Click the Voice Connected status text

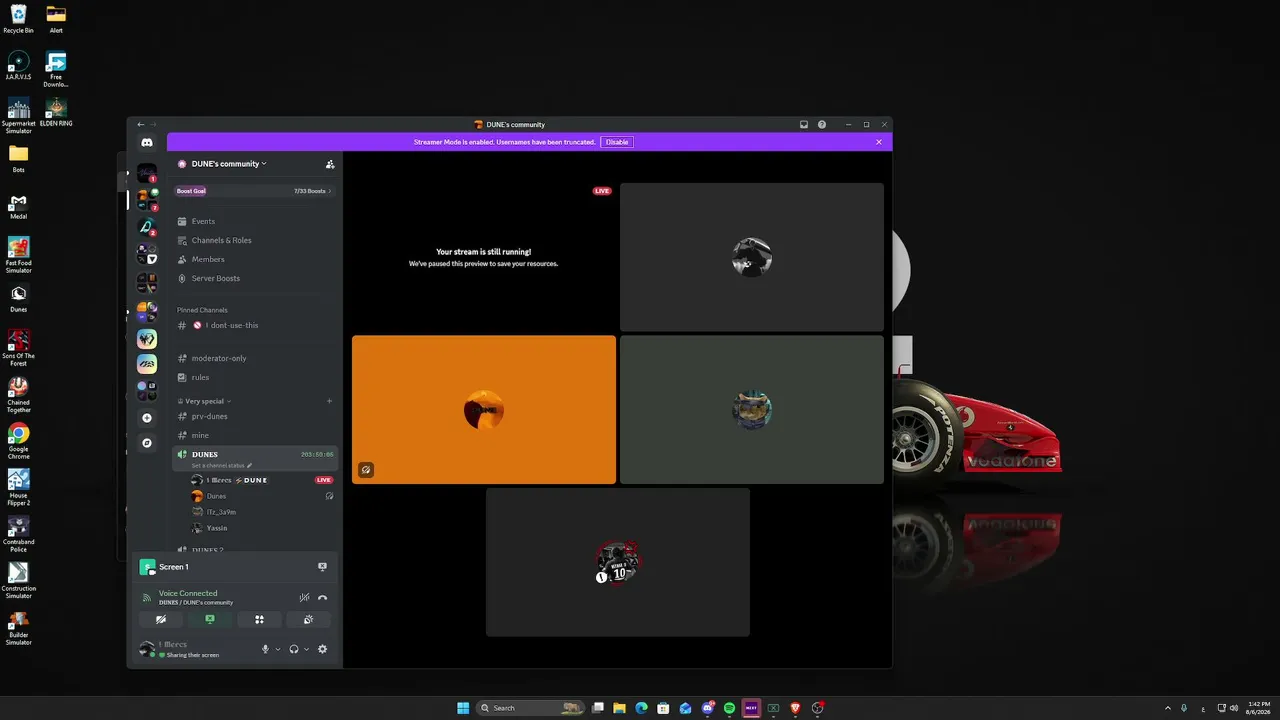(188, 593)
